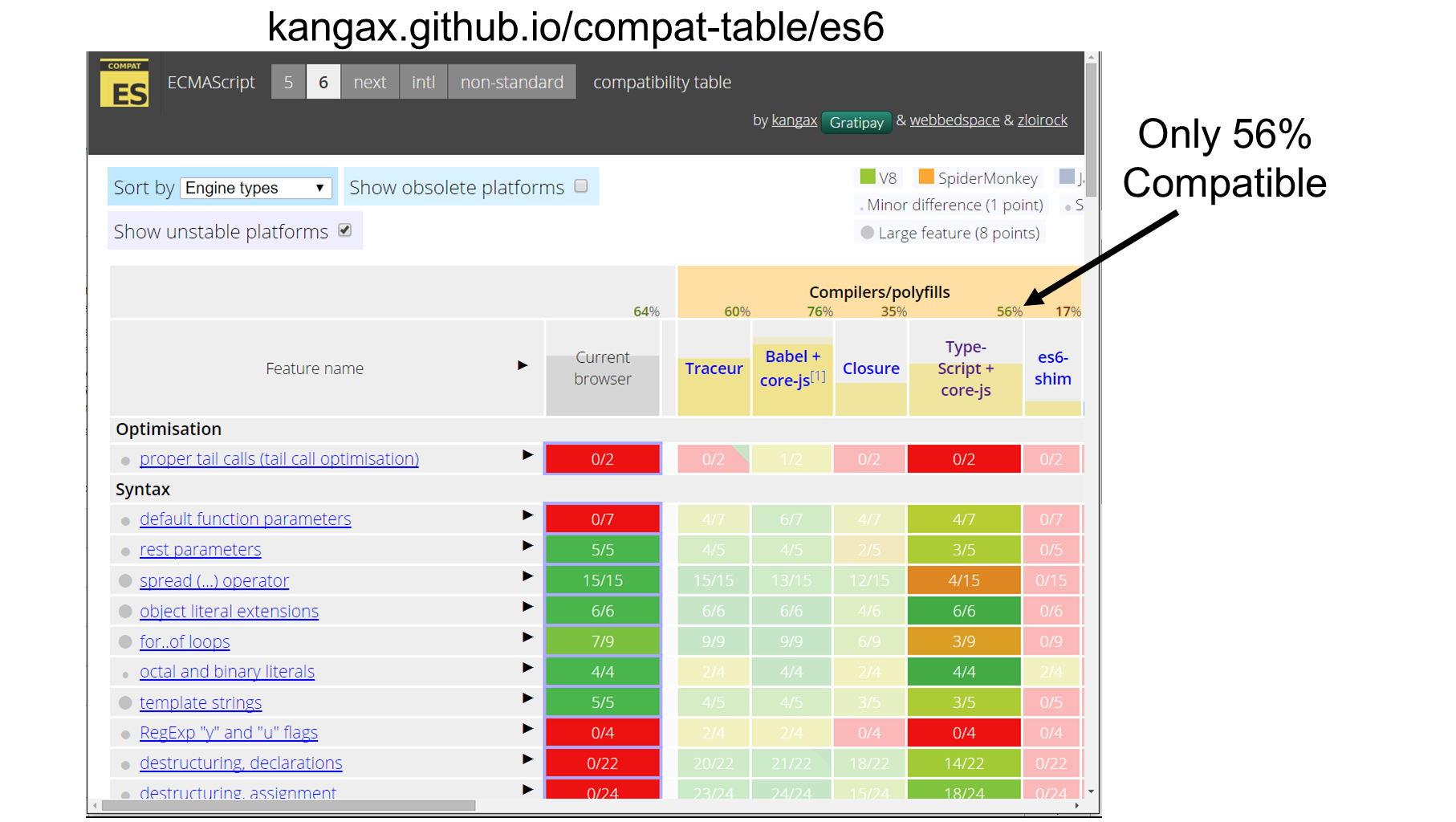
Task: Click the gray dot beside proper tail calls
Action: coord(125,460)
